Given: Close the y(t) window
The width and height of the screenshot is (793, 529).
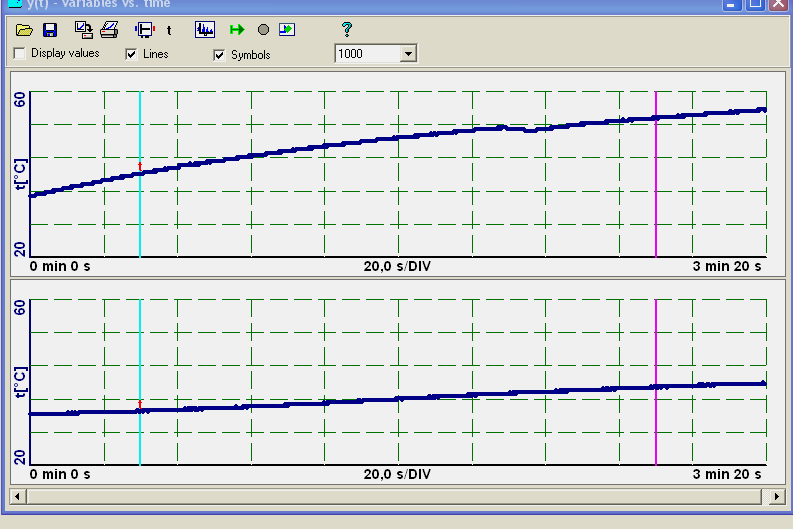Looking at the screenshot, I should (779, 4).
